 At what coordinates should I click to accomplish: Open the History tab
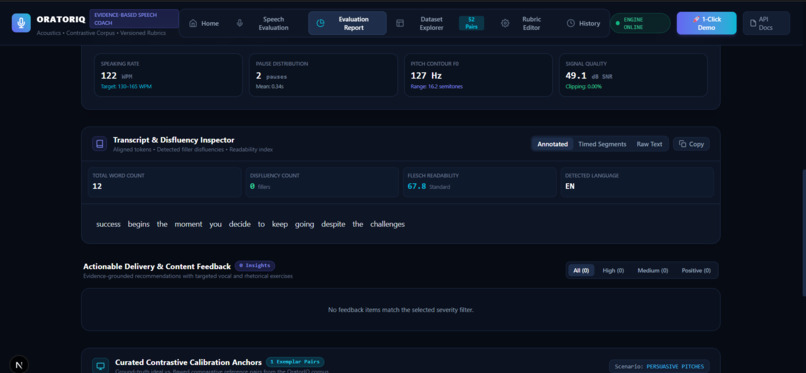[x=583, y=23]
